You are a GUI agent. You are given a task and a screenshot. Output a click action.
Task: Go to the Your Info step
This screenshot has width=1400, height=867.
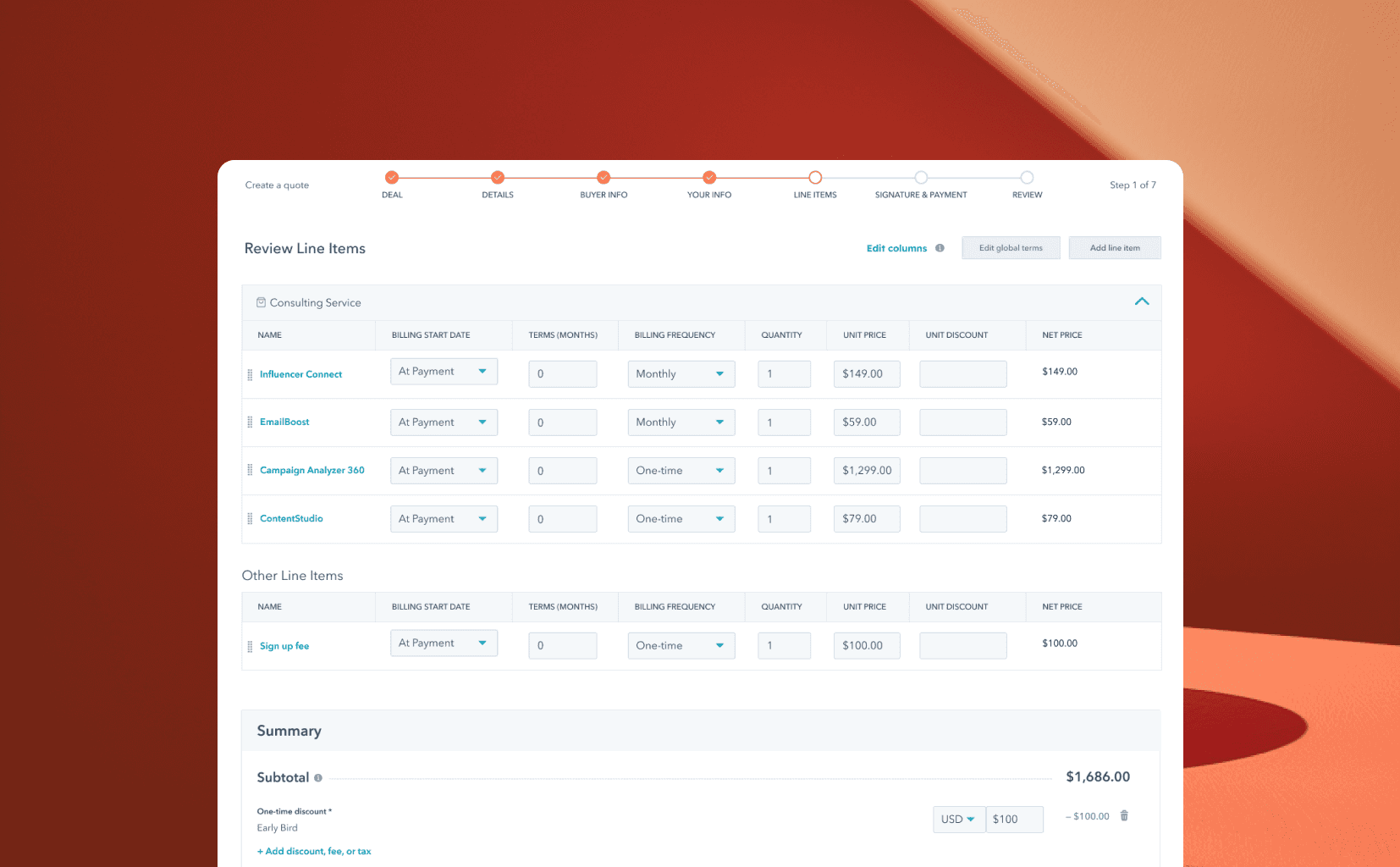point(709,177)
